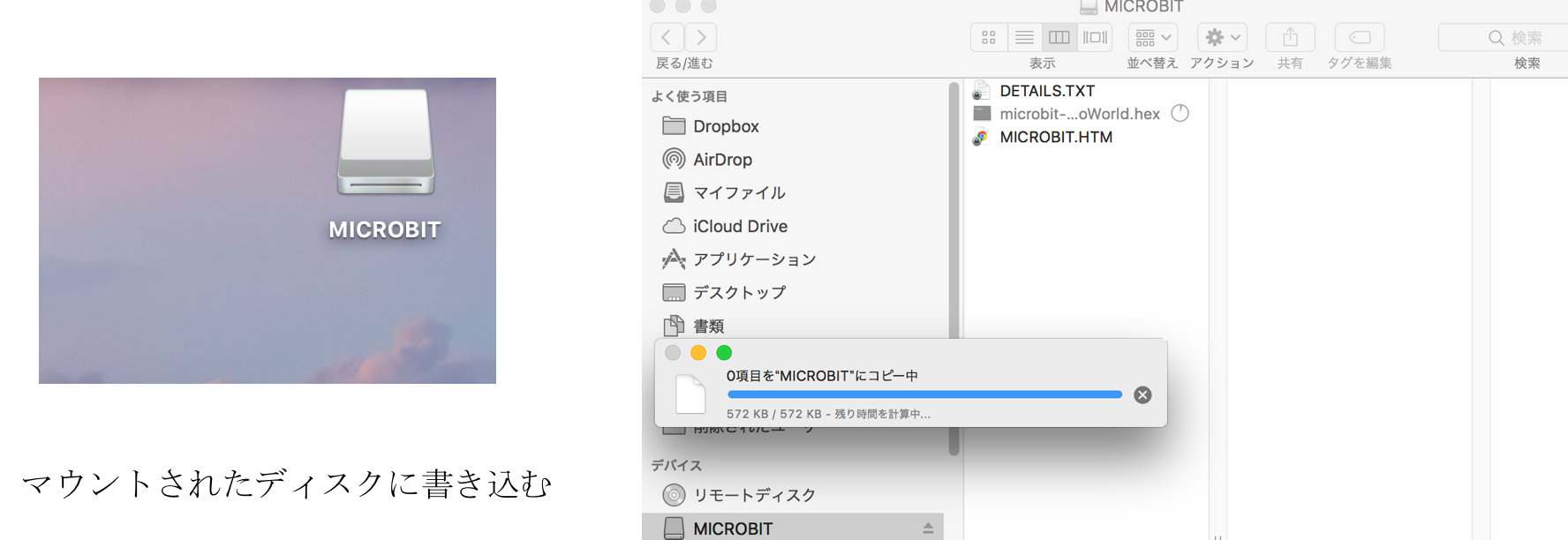Switch Finder to column view
This screenshot has width=1568, height=540.
pos(1059,37)
